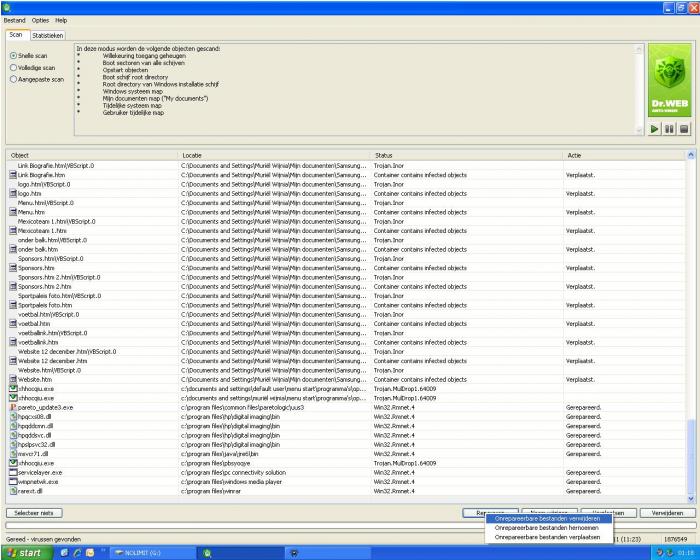Start the scan with the green play button
This screenshot has height=560, width=700.
(654, 130)
